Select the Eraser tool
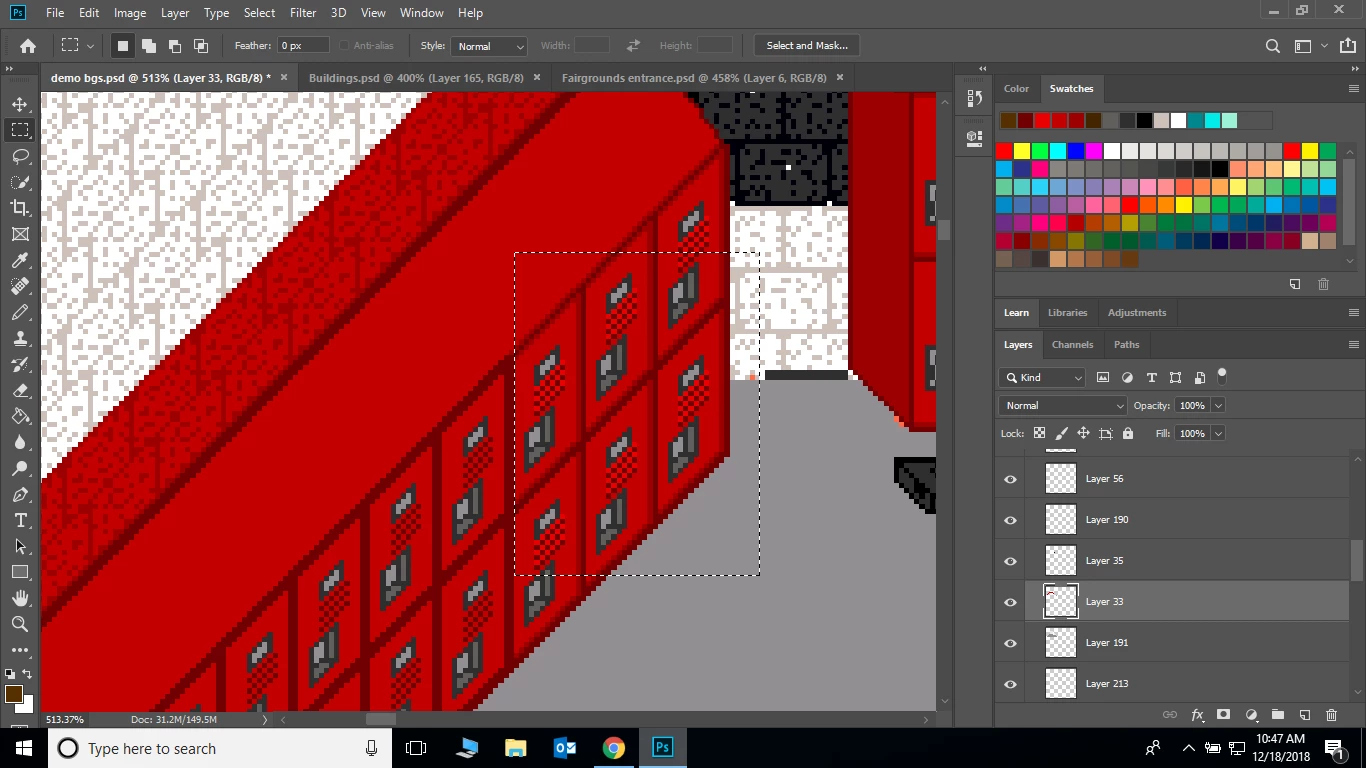Viewport: 1366px width, 768px height. point(20,390)
